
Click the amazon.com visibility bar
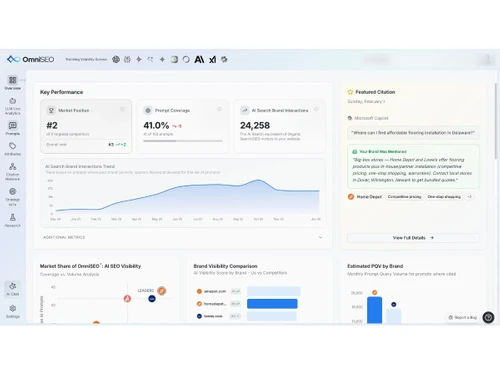tap(274, 291)
